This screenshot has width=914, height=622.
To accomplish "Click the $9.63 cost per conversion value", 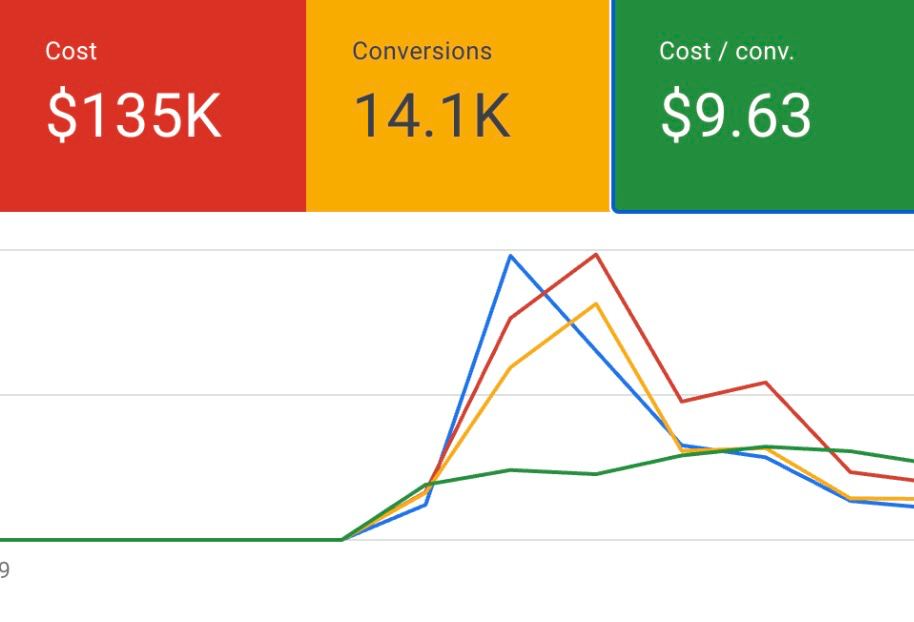I will coord(735,115).
